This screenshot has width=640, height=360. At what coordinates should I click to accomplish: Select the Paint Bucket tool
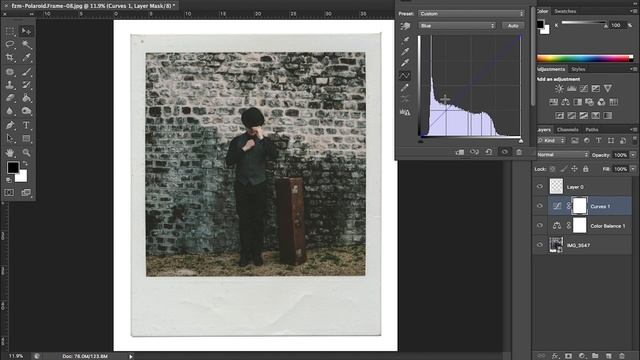tap(26, 98)
